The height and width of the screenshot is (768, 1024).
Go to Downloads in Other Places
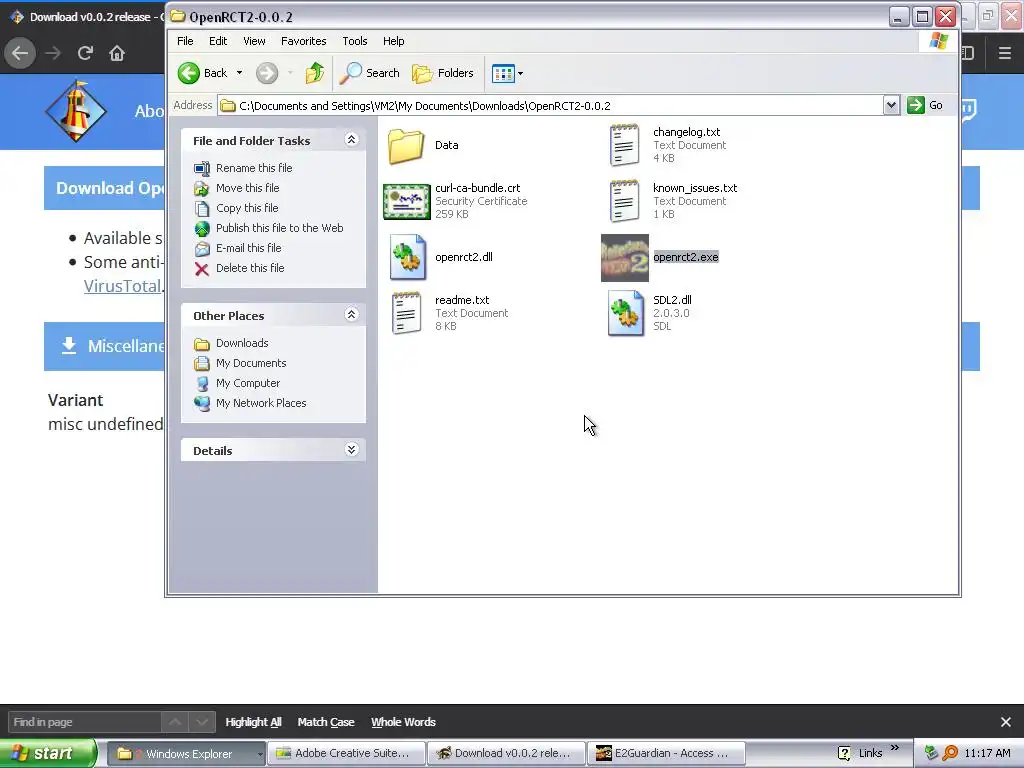pos(242,344)
